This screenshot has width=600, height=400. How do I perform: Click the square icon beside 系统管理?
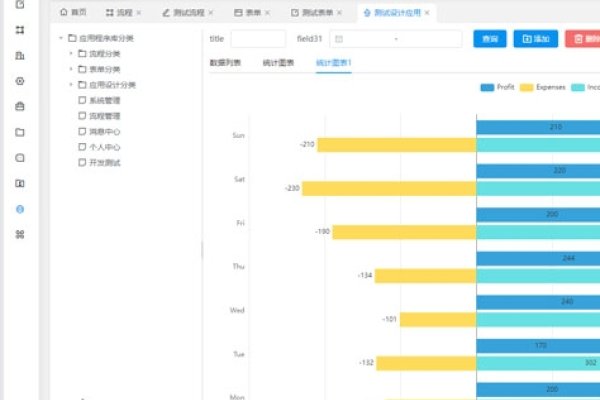[82, 100]
